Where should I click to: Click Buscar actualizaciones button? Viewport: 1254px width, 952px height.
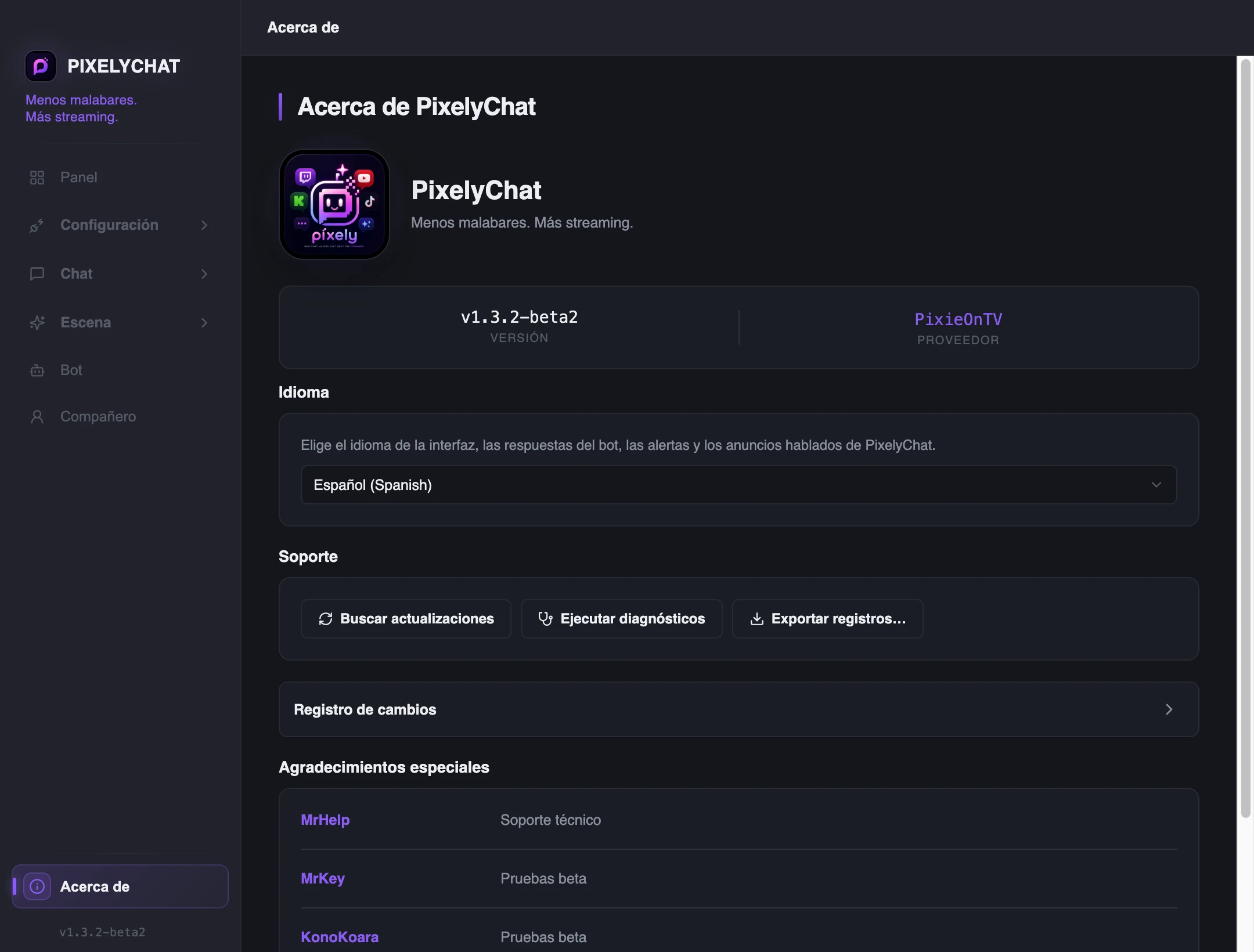click(406, 619)
